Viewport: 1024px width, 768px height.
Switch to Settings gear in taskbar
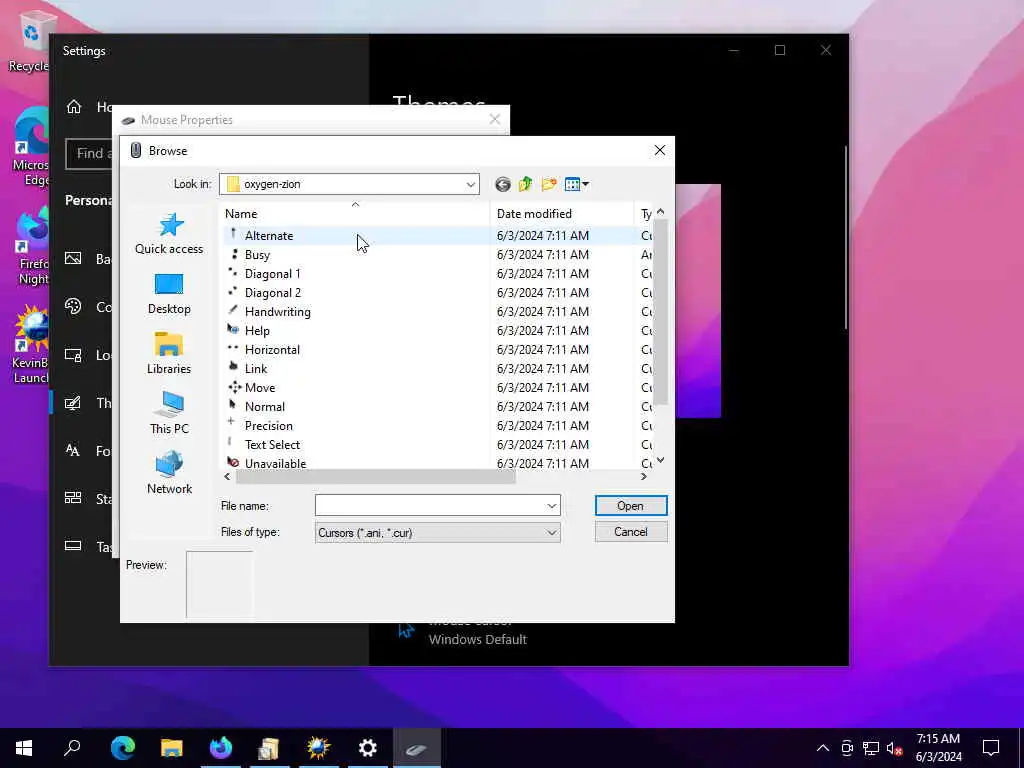(368, 748)
